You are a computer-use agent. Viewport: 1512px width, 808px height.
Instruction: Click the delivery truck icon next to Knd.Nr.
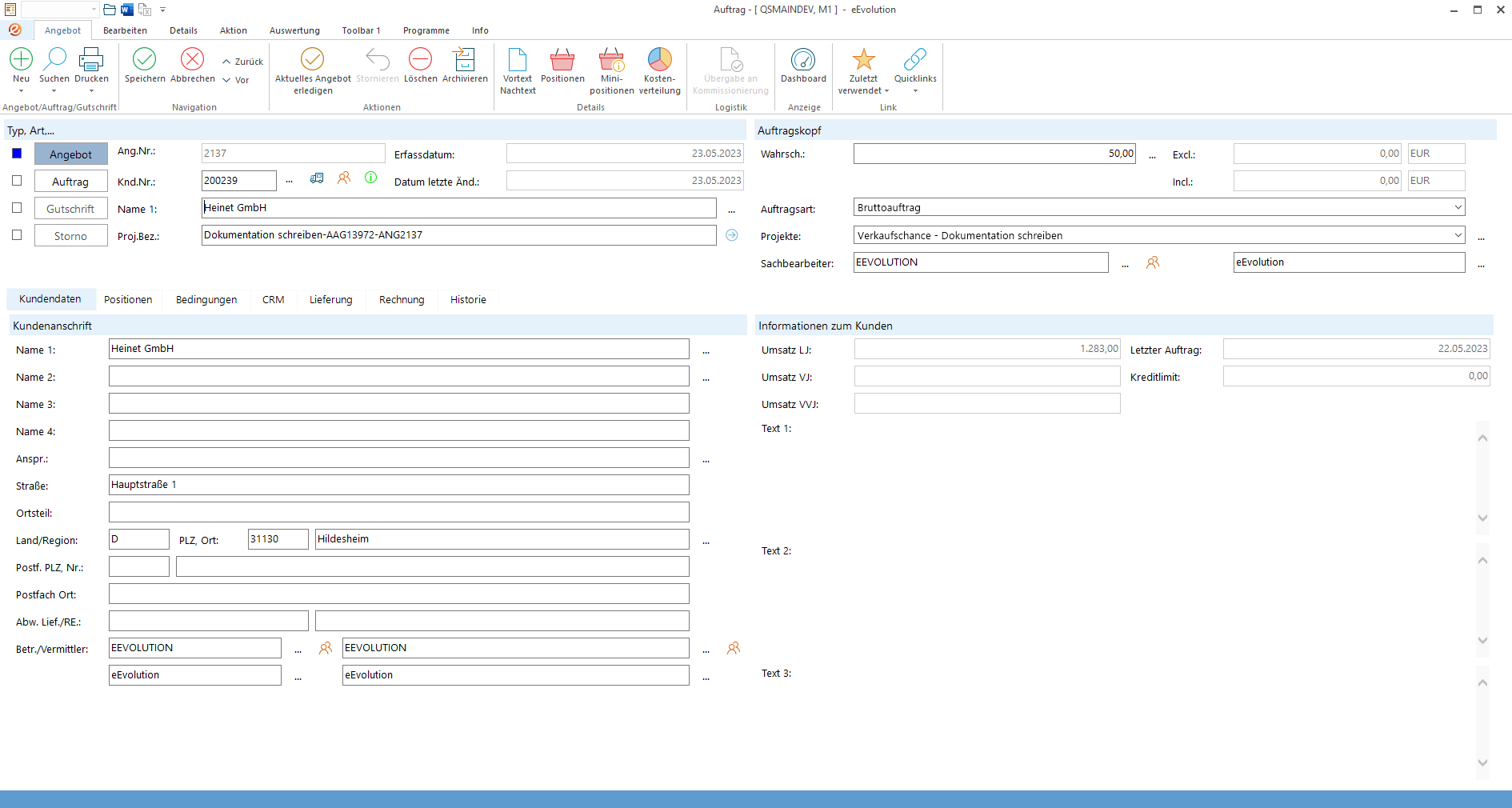317,178
